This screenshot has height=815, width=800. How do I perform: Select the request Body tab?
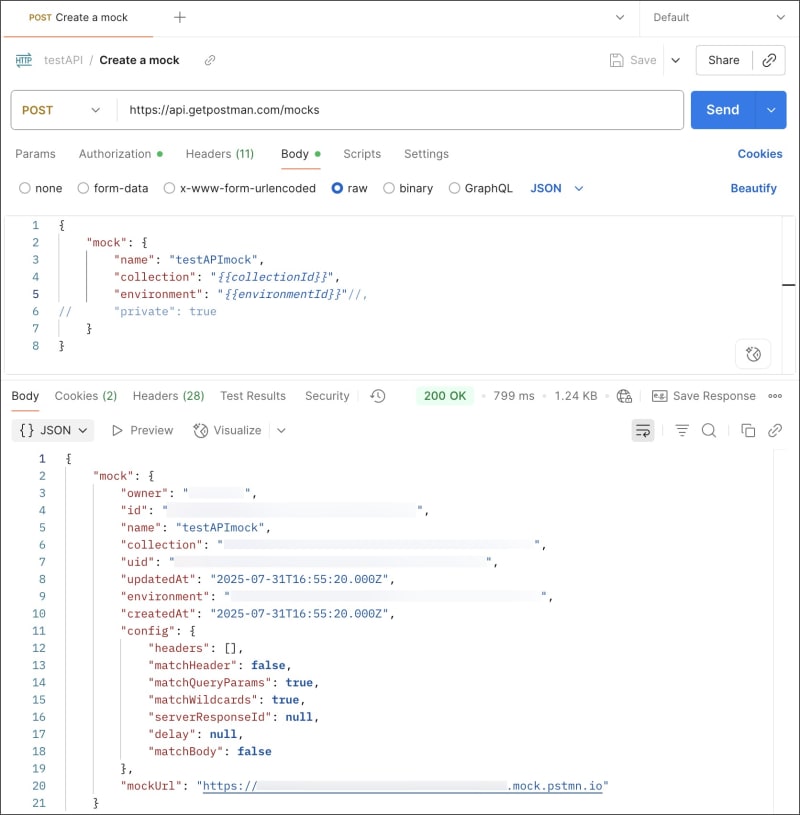300,154
